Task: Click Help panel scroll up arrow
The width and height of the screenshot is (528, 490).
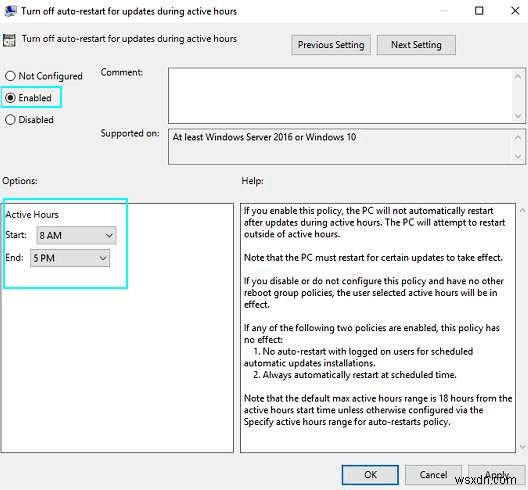Action: point(522,210)
